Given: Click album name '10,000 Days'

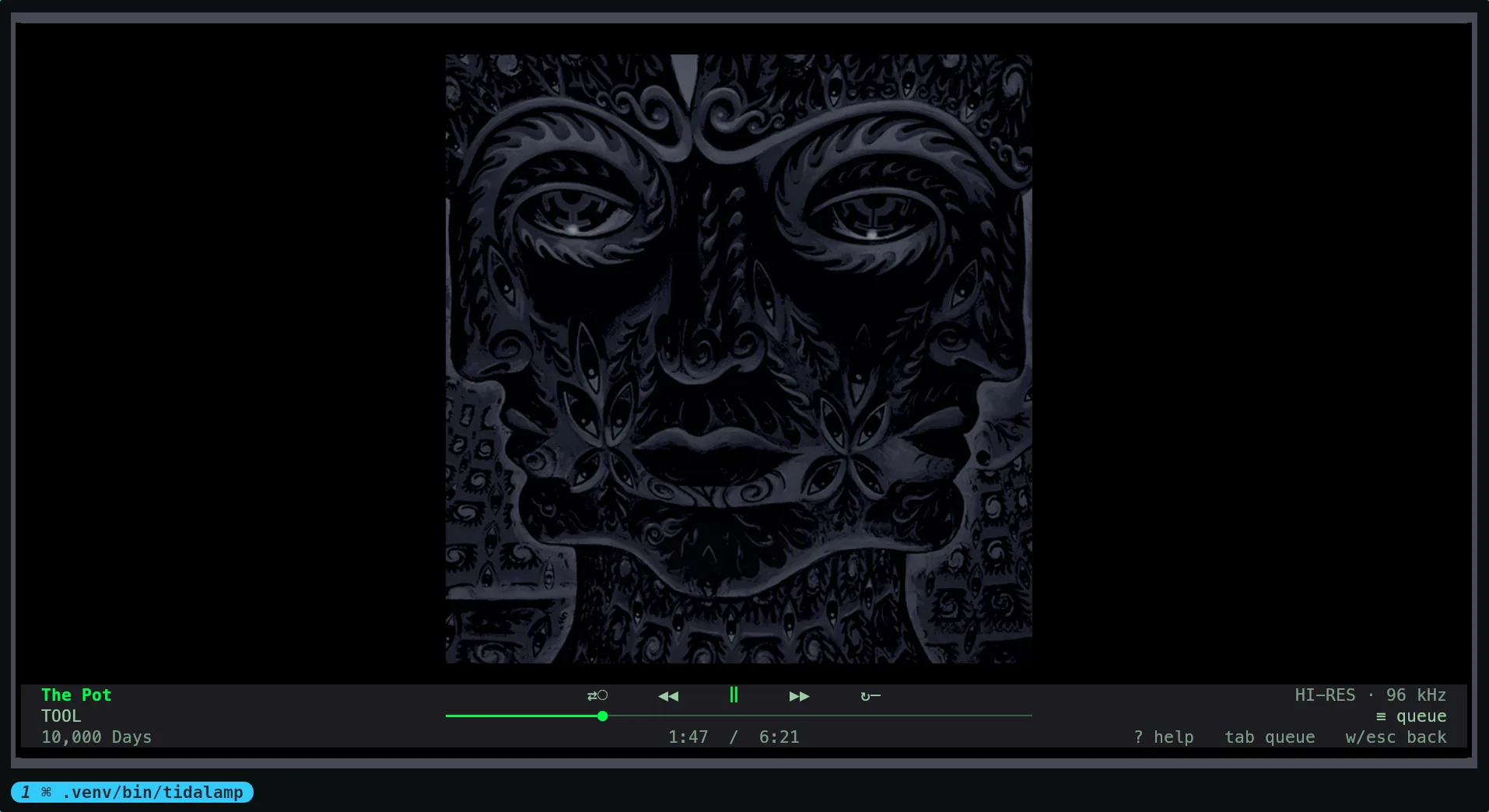Looking at the screenshot, I should [x=96, y=737].
